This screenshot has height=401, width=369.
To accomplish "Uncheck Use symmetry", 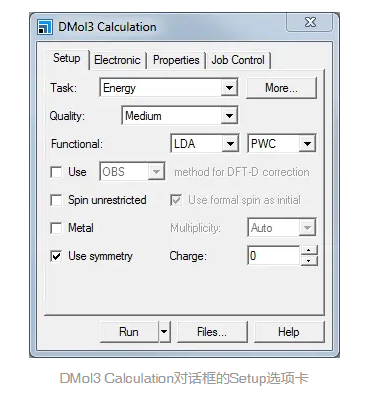I will (56, 256).
